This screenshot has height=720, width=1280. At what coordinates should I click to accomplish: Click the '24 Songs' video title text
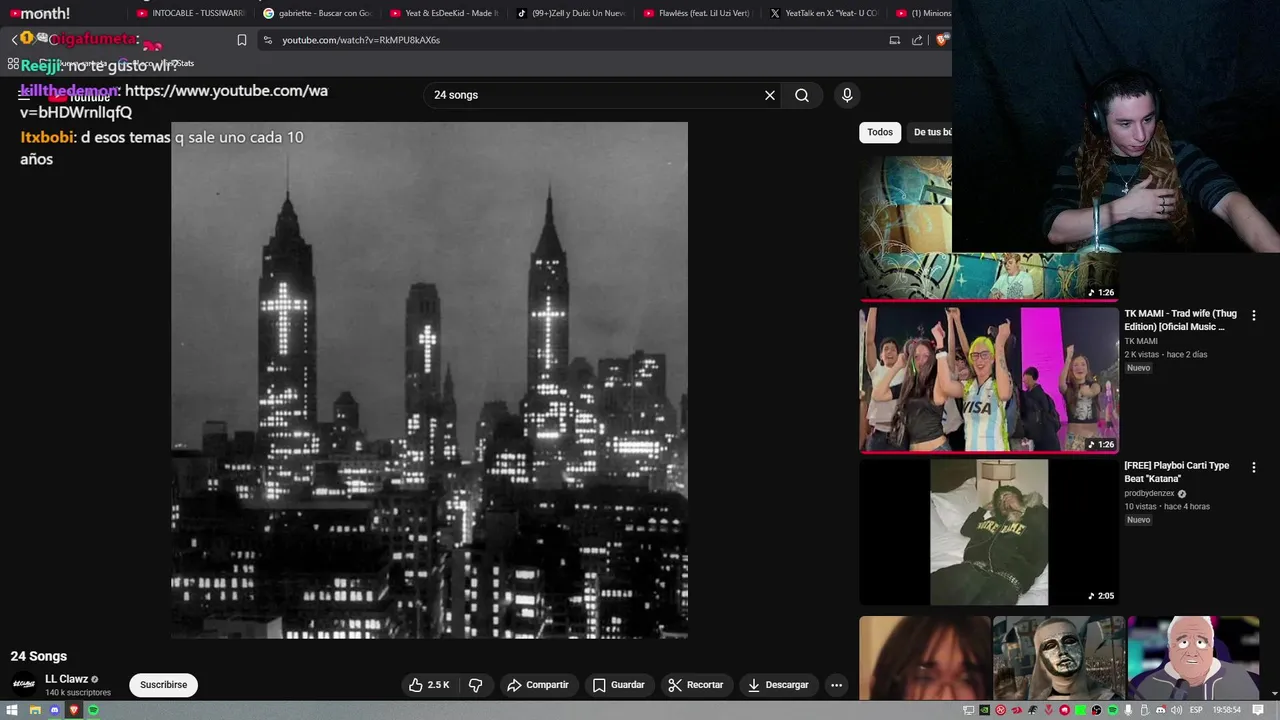tap(39, 656)
